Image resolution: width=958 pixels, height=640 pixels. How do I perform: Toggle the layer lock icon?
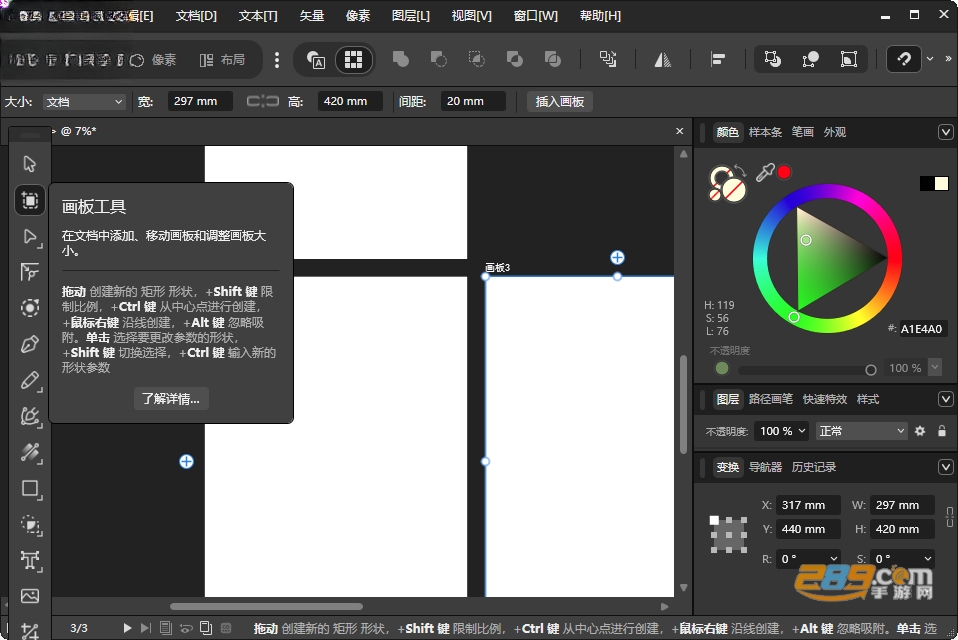pyautogui.click(x=942, y=431)
